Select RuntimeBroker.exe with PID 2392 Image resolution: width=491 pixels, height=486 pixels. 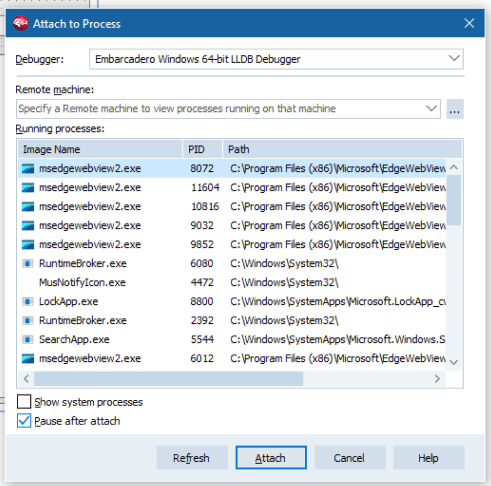[x=83, y=321]
